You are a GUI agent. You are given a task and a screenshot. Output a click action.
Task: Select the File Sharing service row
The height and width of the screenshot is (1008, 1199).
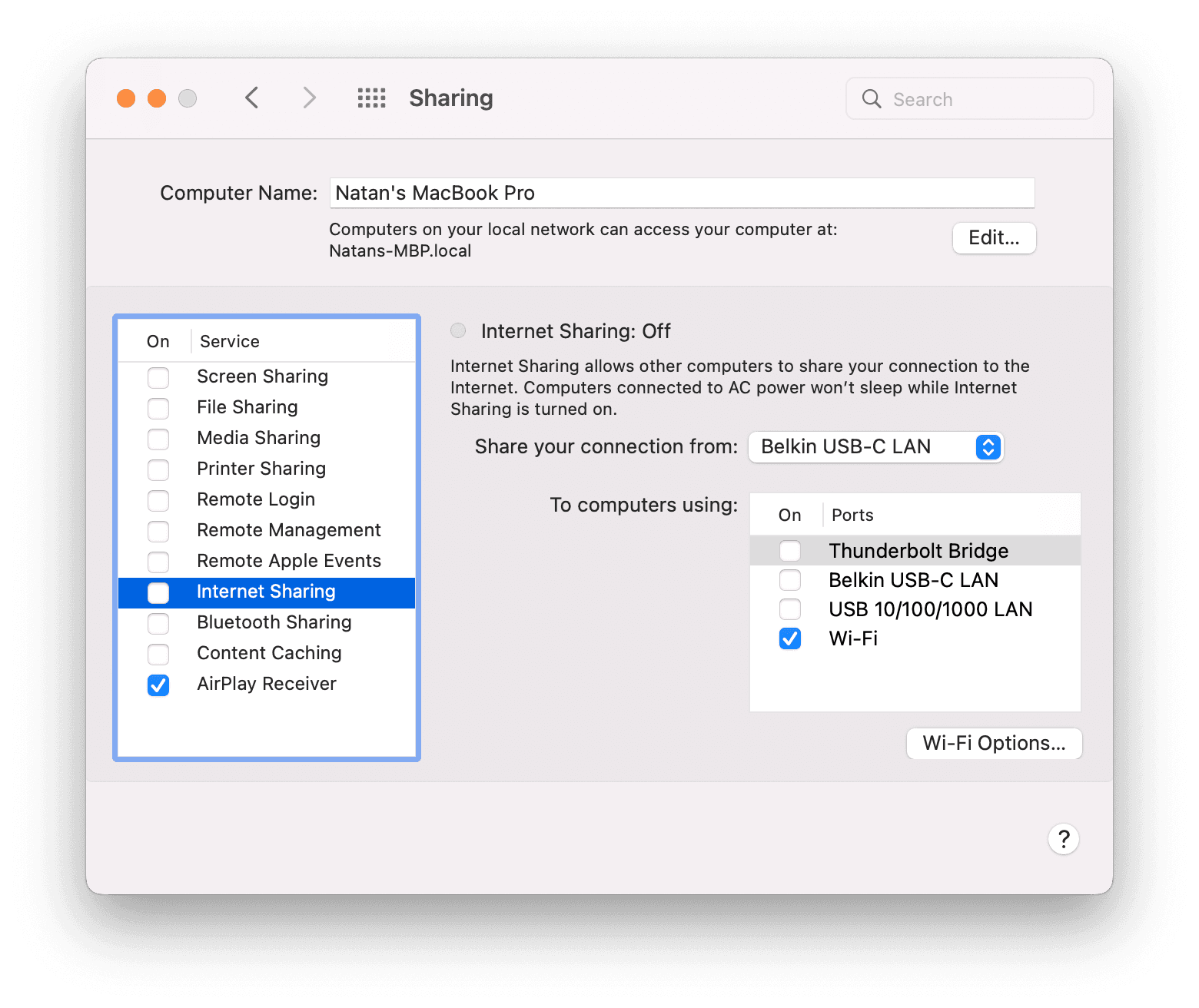pos(267,407)
